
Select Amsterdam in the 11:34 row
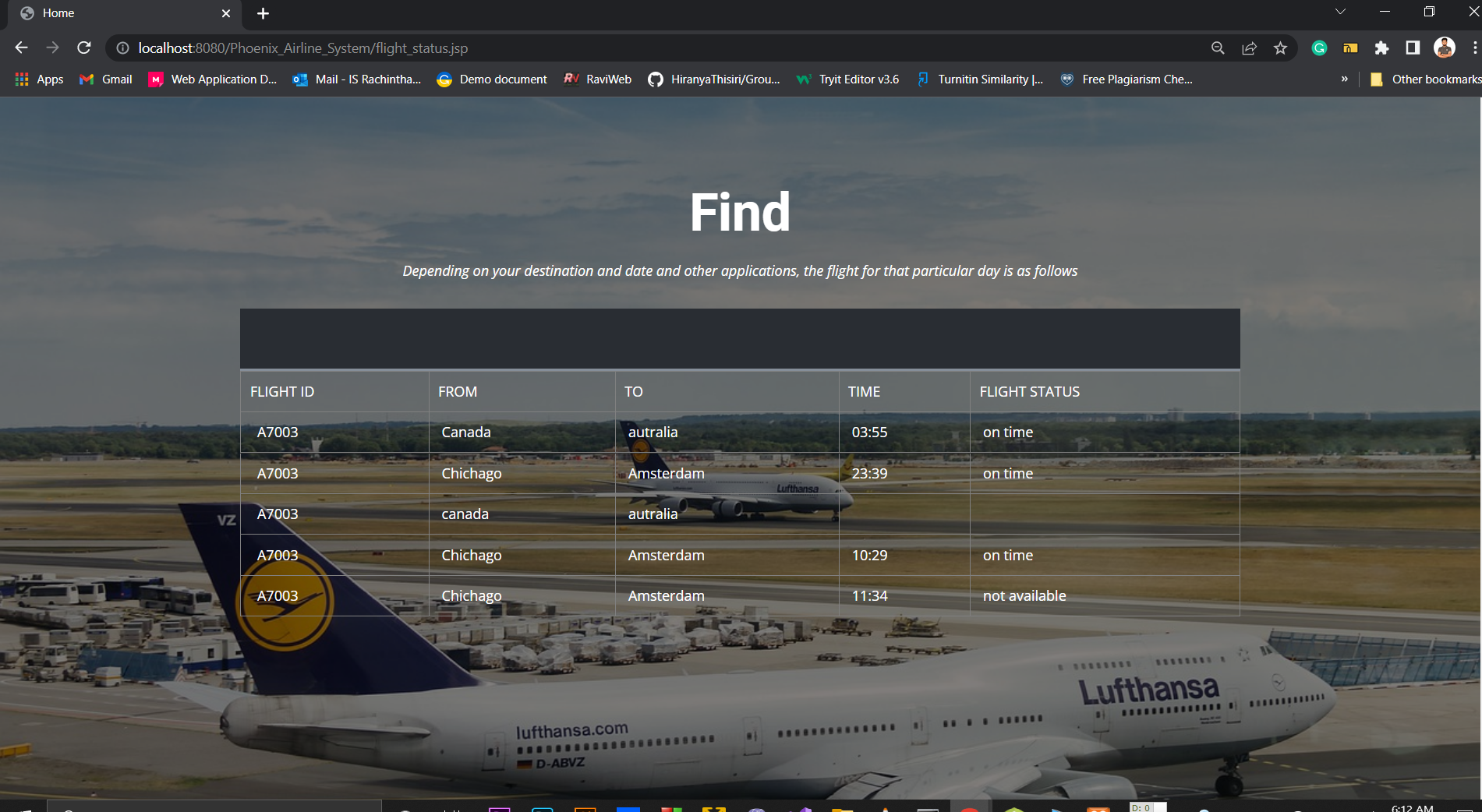click(x=667, y=595)
